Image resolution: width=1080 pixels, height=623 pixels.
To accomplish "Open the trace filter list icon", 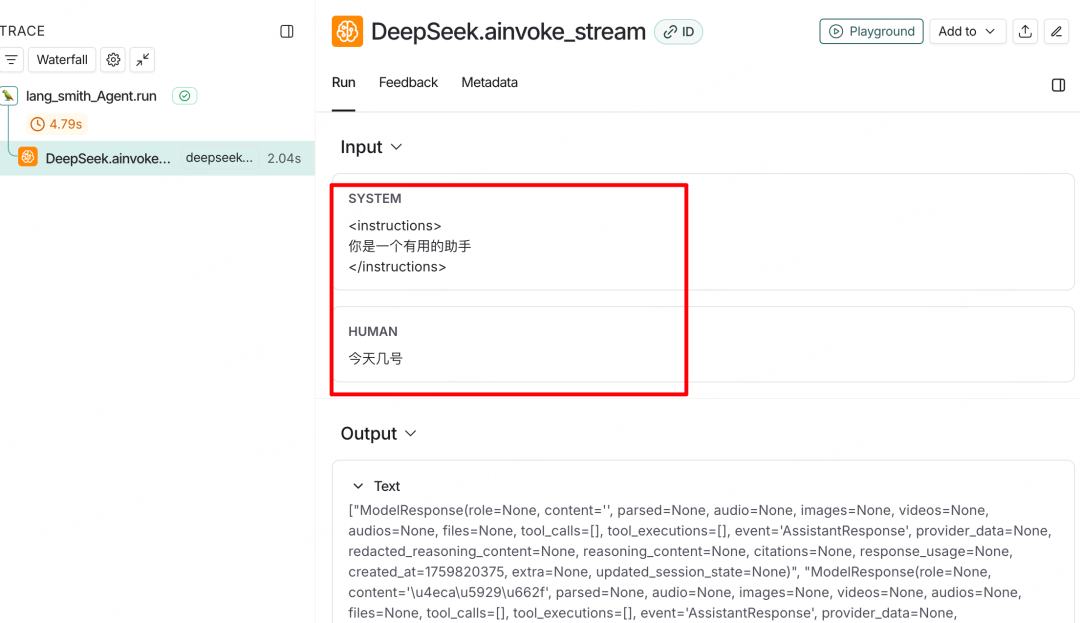I will point(11,60).
